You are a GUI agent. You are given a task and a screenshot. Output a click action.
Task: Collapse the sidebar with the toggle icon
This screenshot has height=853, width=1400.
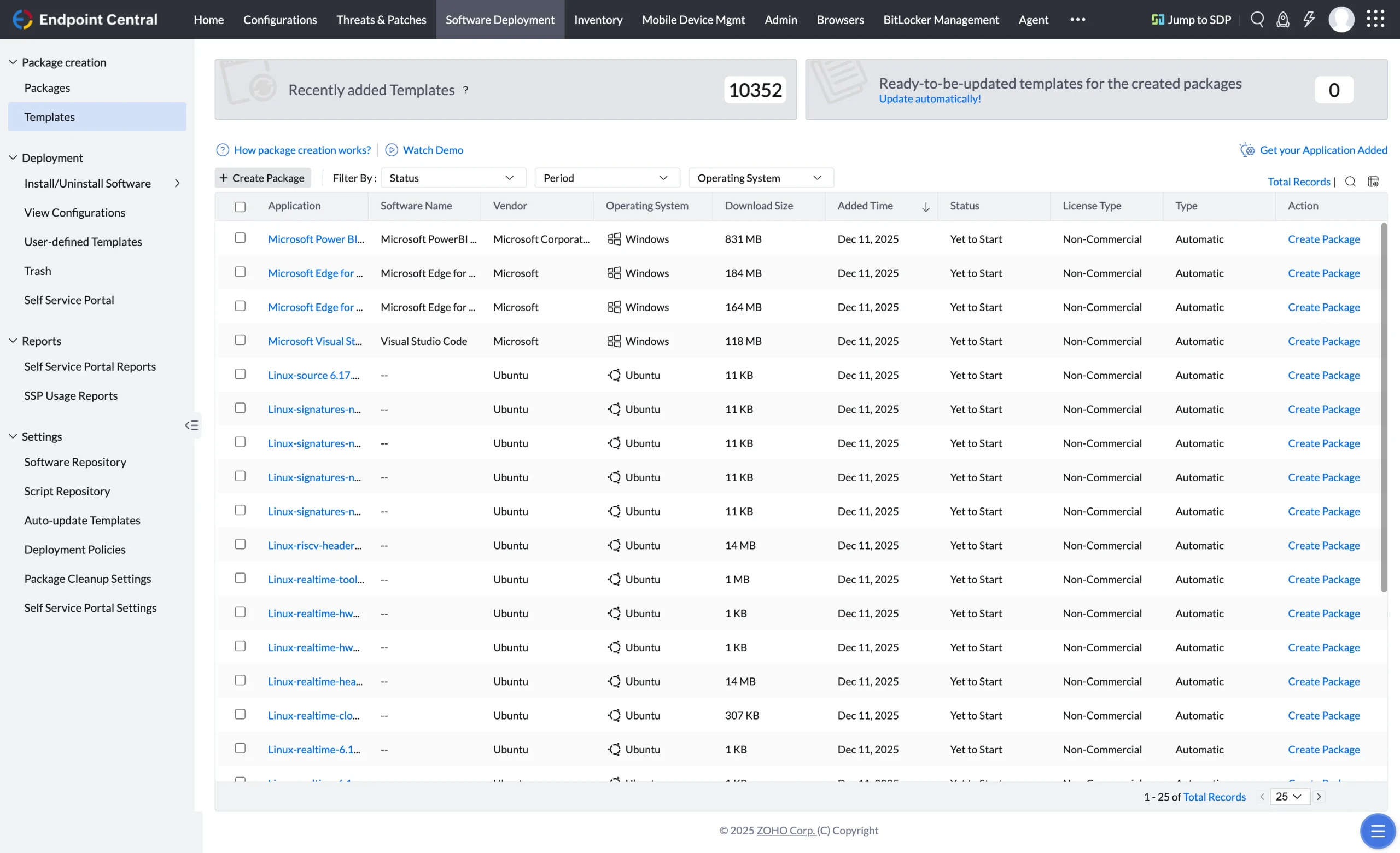(x=191, y=425)
